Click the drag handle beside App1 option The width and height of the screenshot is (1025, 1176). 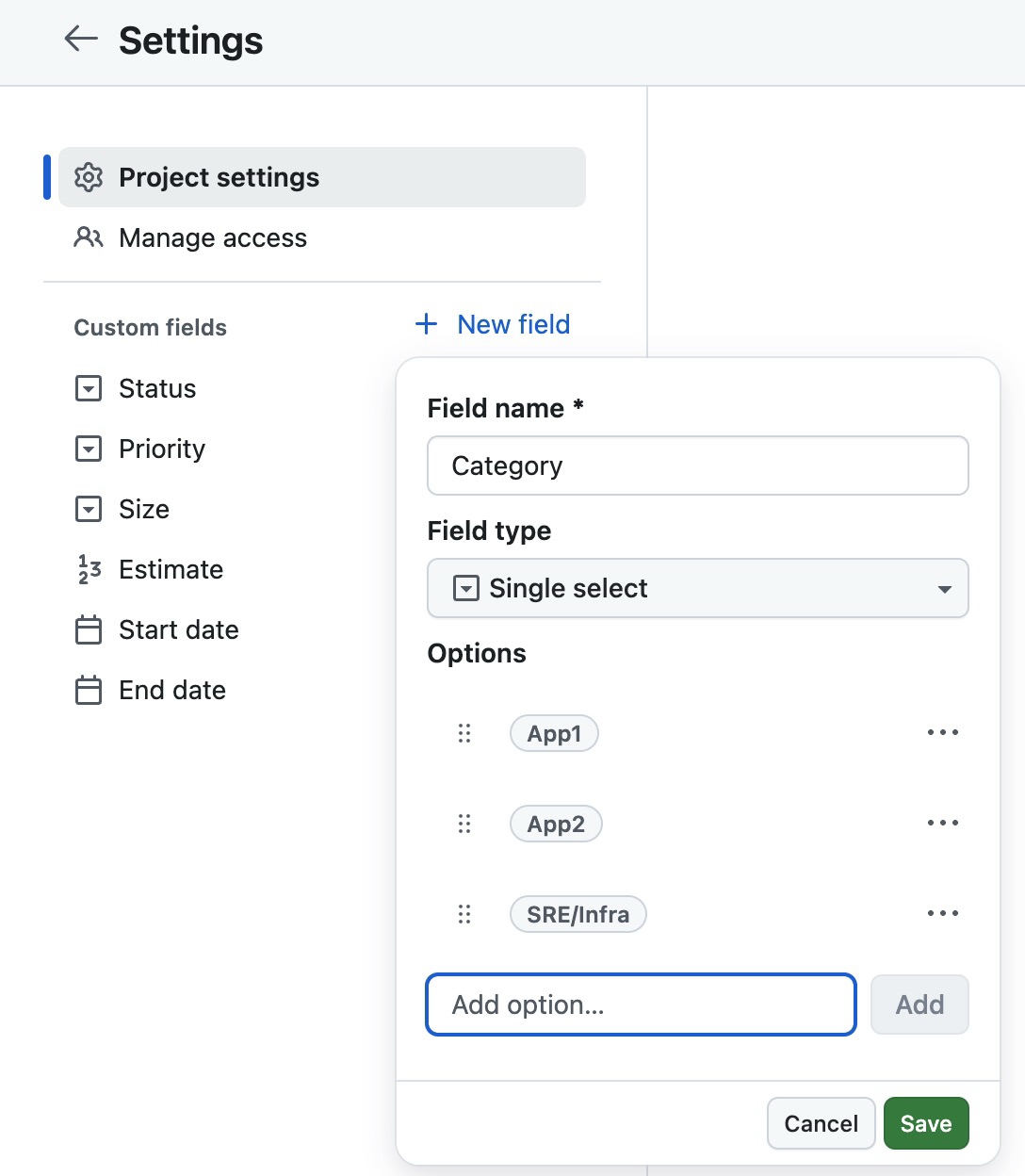point(464,733)
